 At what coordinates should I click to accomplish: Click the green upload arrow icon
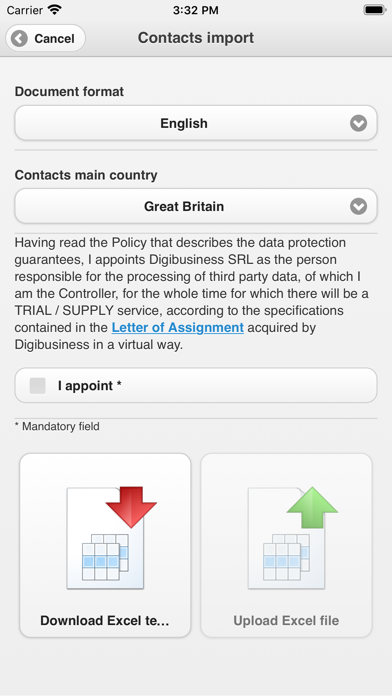click(313, 507)
